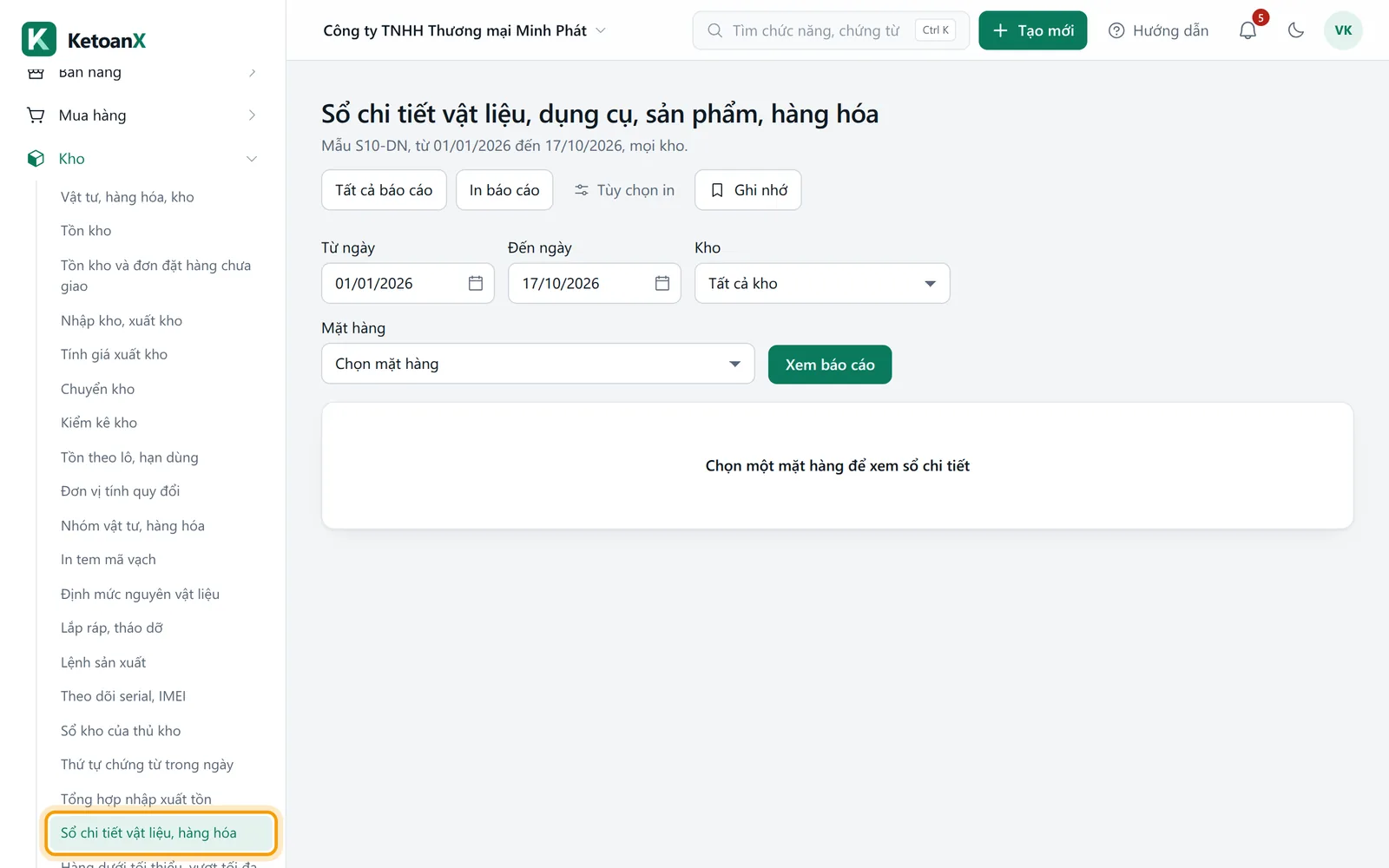1389x868 pixels.
Task: Go to Nhập kho, xuất kho
Action: point(122,320)
